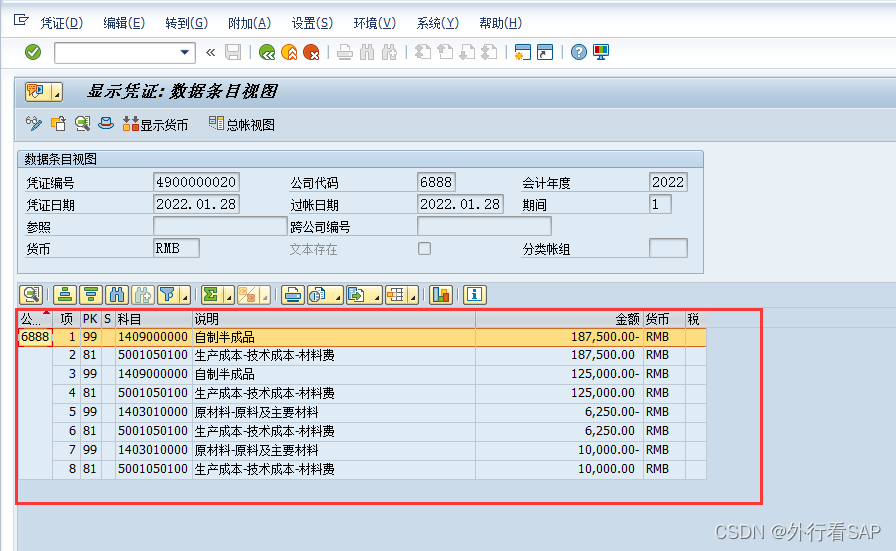The image size is (896, 551).
Task: Open the 帮助(H) menu
Action: tap(500, 23)
